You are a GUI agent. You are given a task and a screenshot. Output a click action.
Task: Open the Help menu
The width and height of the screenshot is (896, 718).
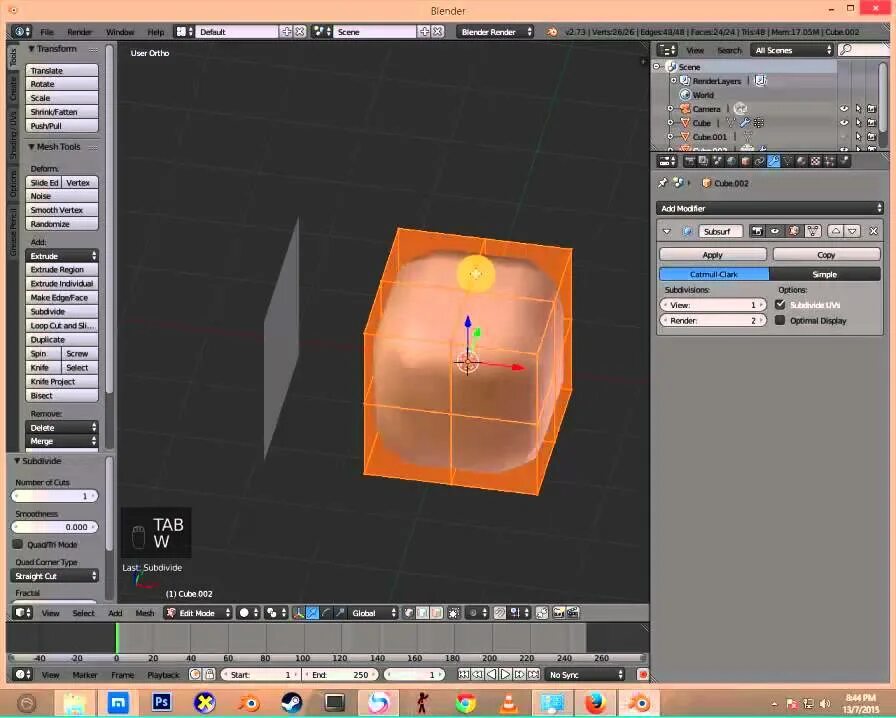155,31
